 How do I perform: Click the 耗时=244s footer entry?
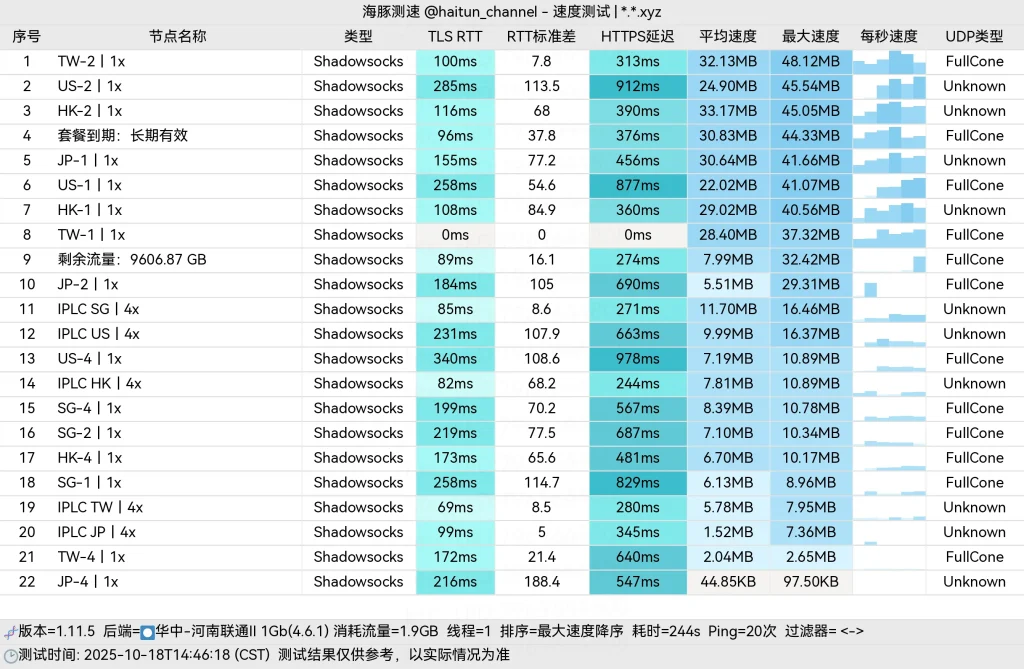(666, 632)
